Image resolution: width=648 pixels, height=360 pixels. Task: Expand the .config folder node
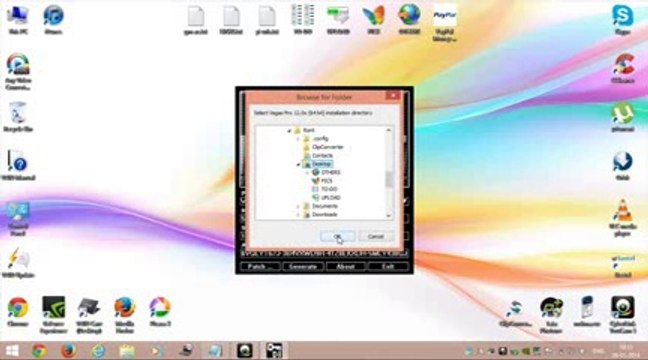298,139
